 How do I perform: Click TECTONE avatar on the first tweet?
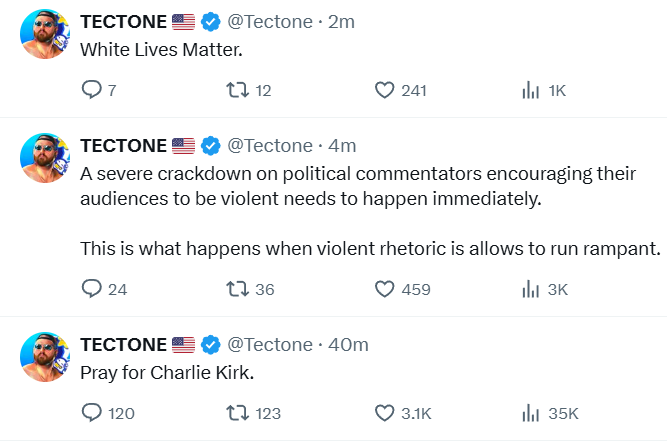[x=45, y=34]
